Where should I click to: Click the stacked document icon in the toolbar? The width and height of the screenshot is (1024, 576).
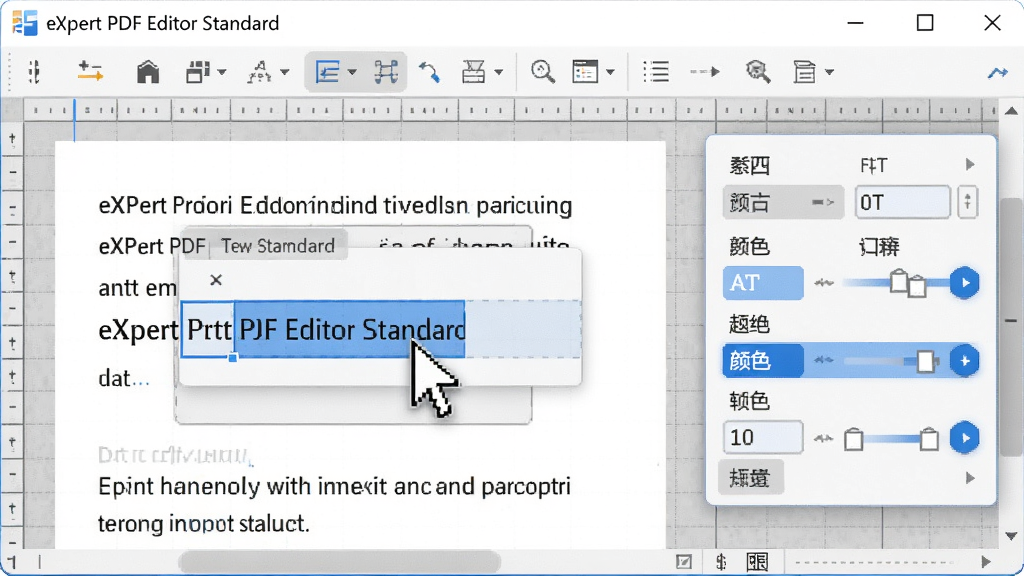pos(805,72)
